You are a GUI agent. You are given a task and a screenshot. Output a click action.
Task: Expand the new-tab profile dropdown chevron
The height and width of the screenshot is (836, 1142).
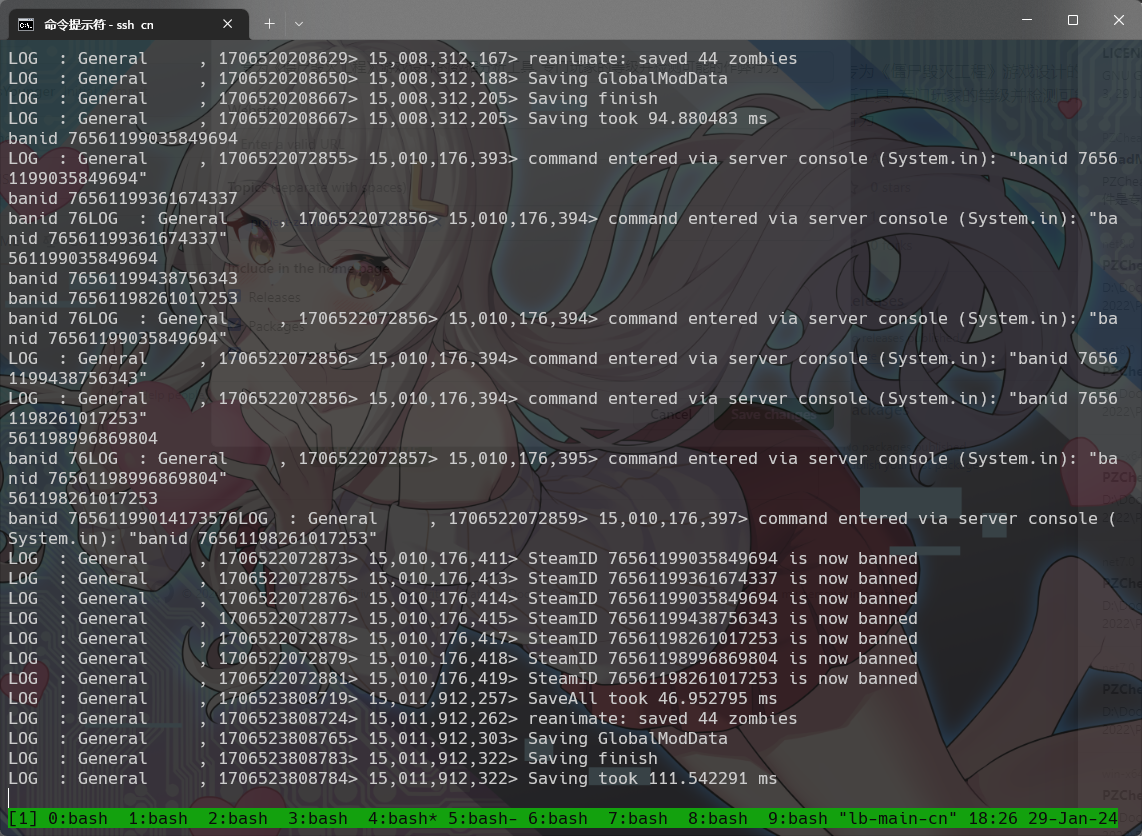[x=299, y=24]
